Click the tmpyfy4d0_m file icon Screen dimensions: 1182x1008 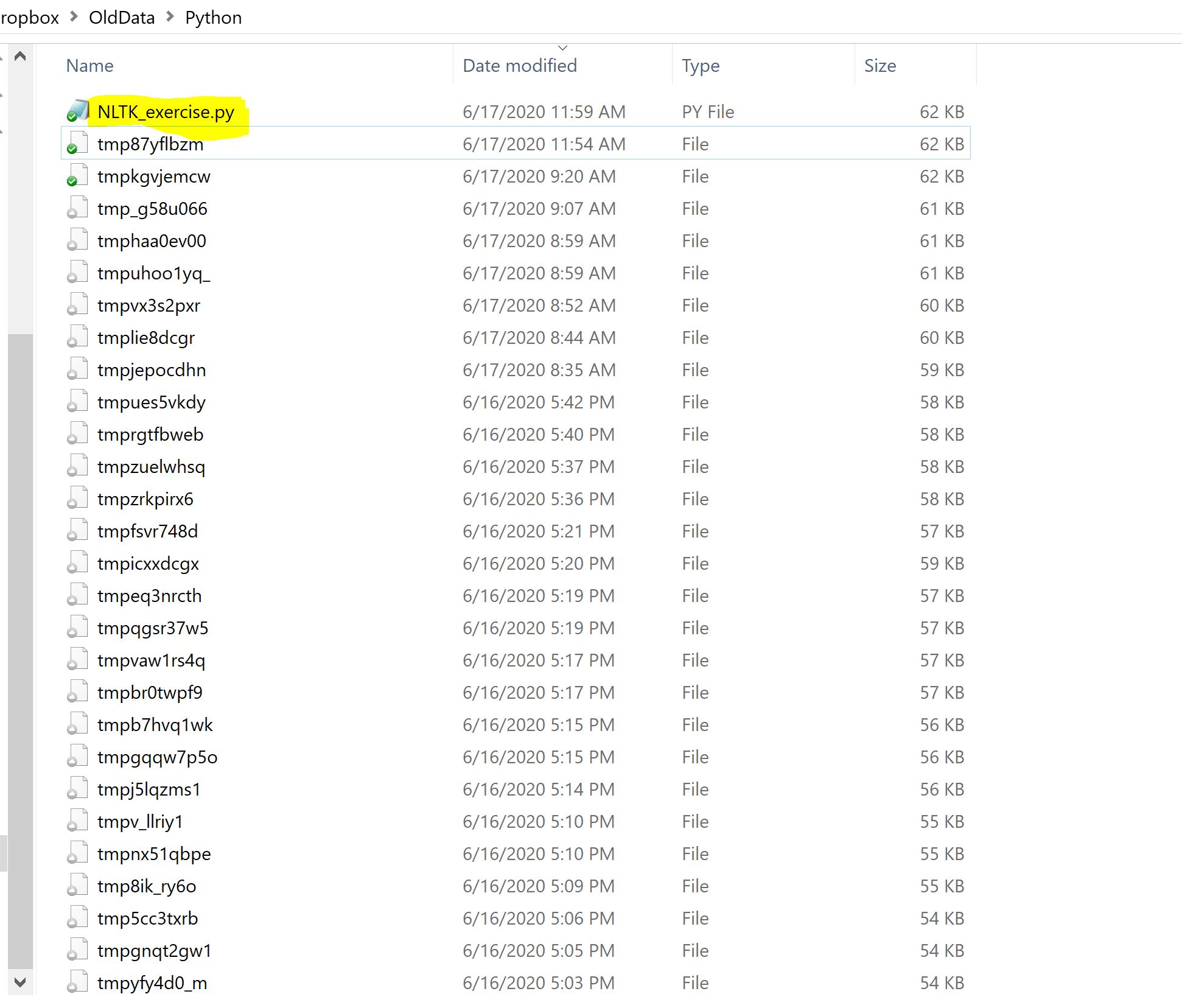click(x=78, y=982)
